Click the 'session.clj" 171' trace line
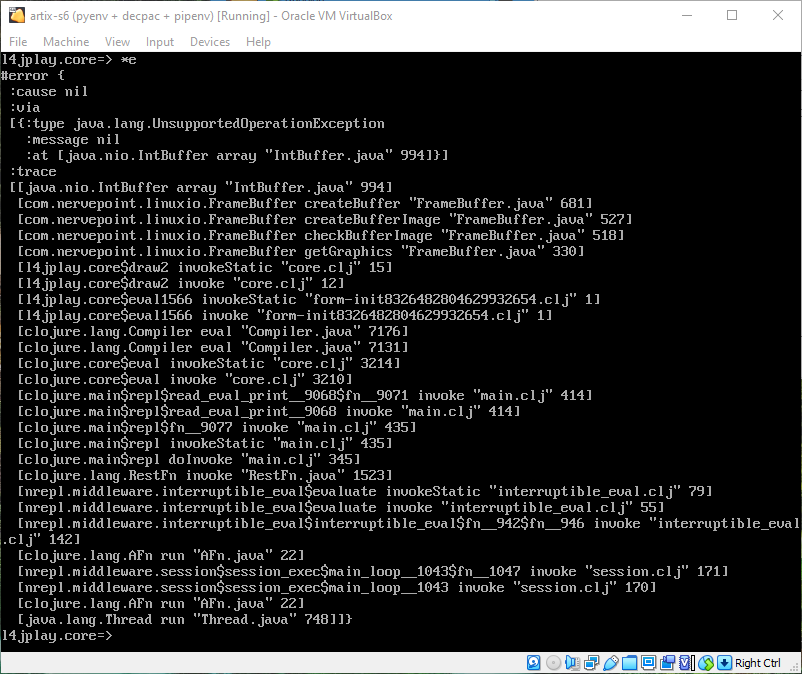 372,571
